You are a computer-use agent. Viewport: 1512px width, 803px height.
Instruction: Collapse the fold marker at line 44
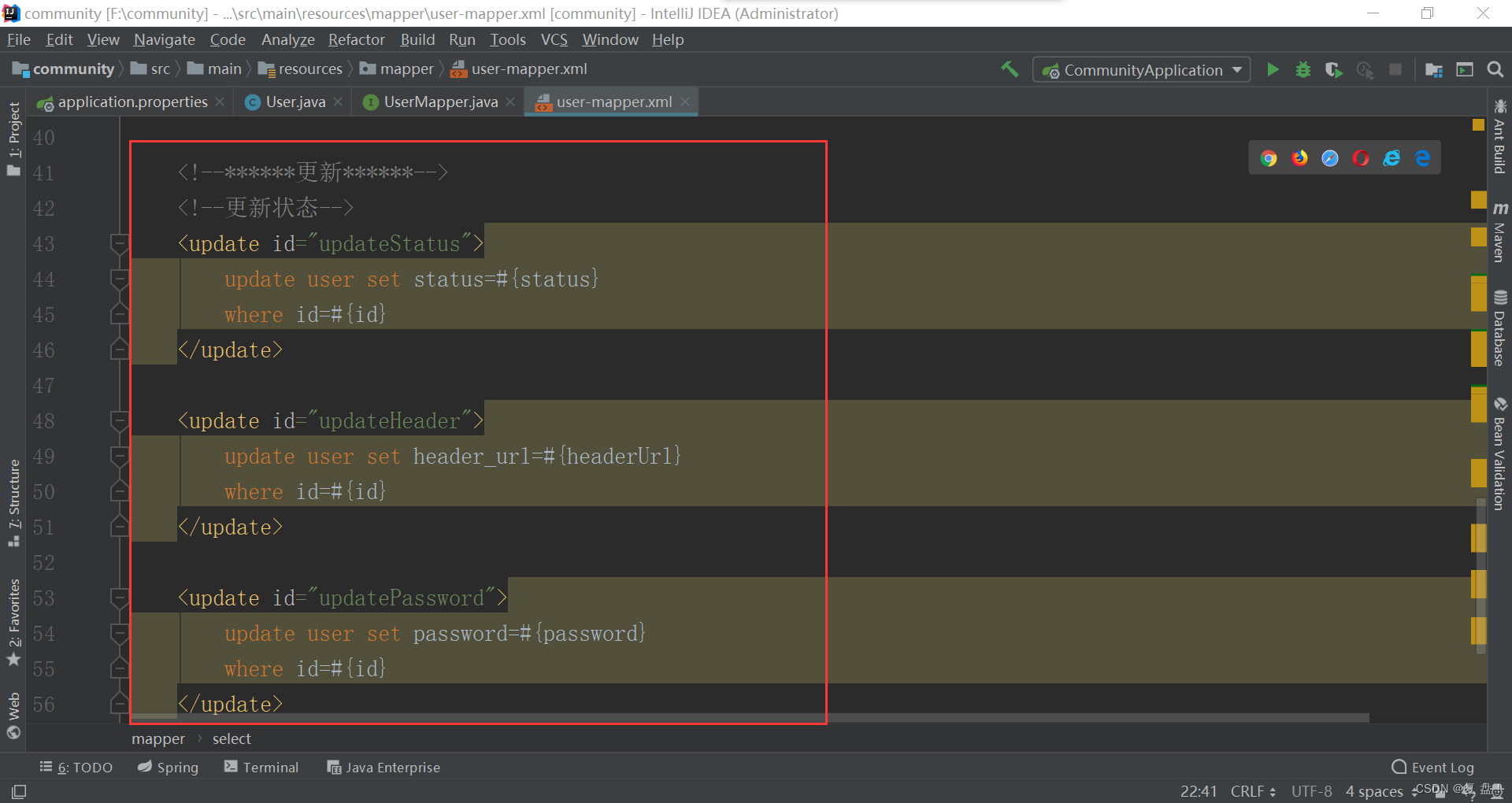[x=119, y=279]
